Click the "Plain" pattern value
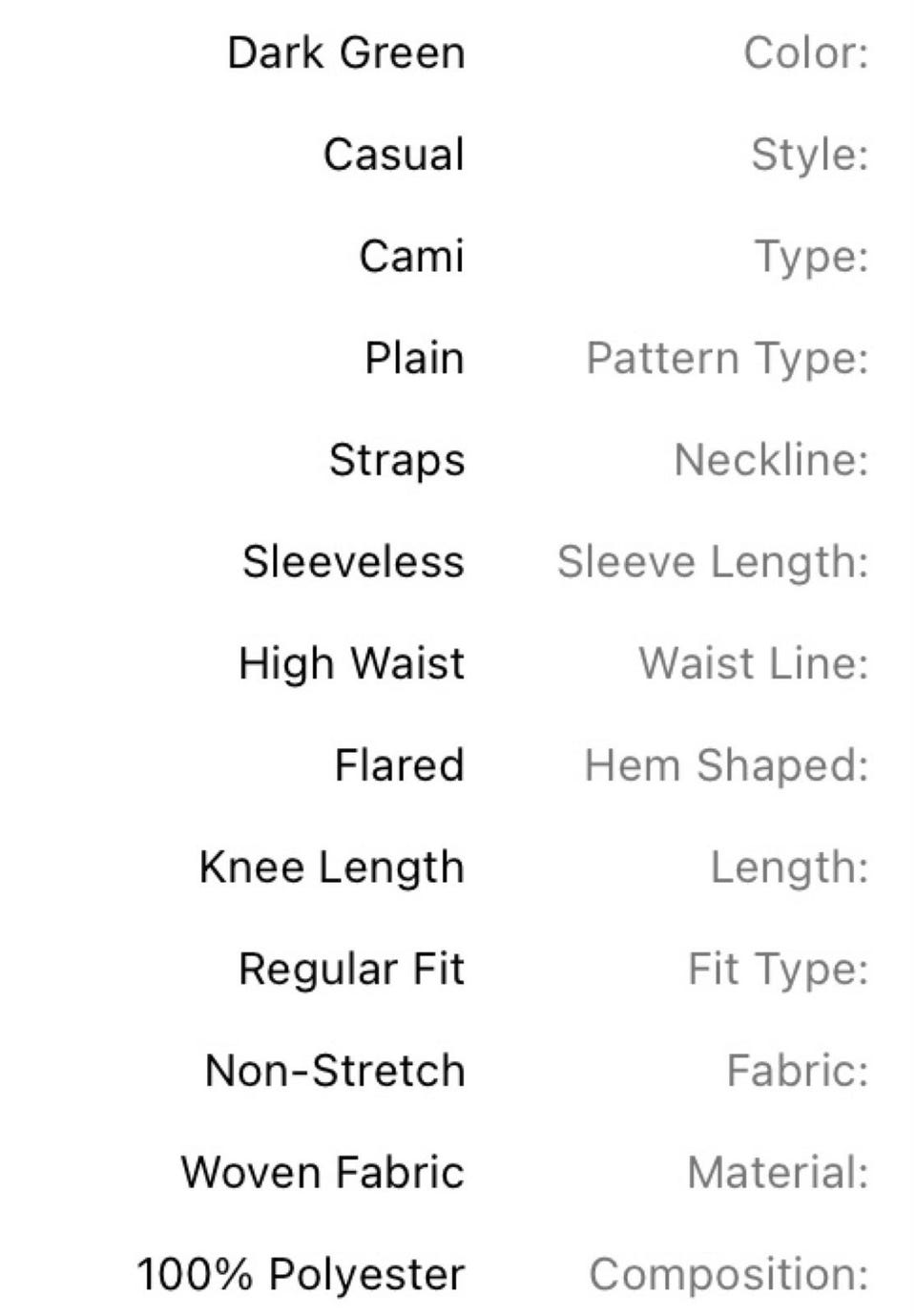Viewport: 916px width, 1316px height. pyautogui.click(x=414, y=358)
